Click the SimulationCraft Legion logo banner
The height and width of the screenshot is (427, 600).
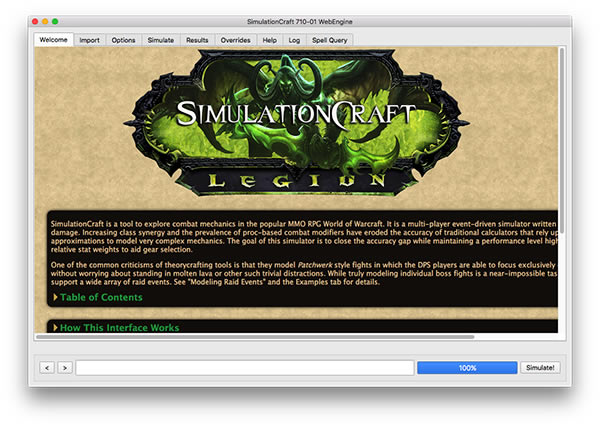[296, 123]
